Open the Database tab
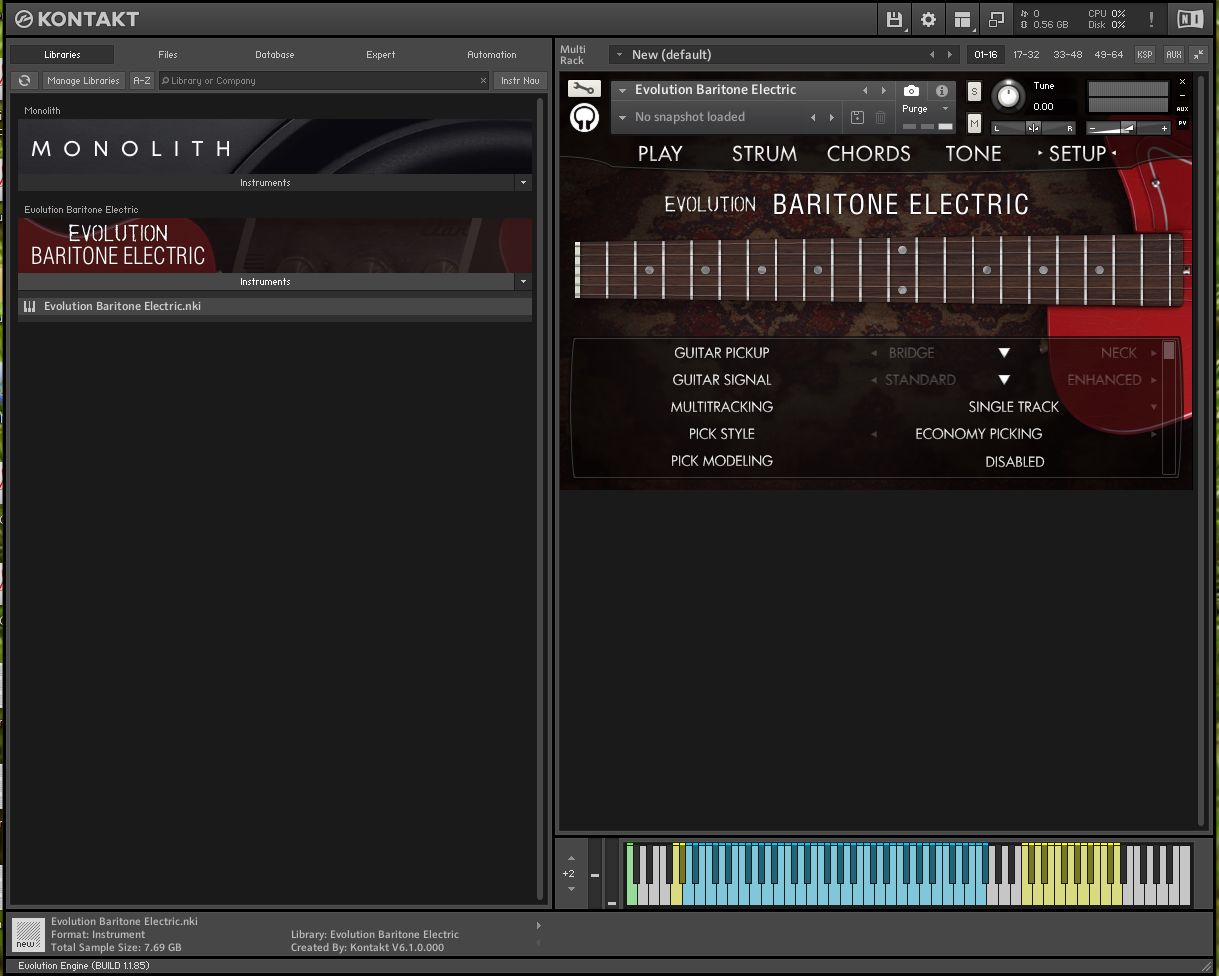 [x=274, y=54]
